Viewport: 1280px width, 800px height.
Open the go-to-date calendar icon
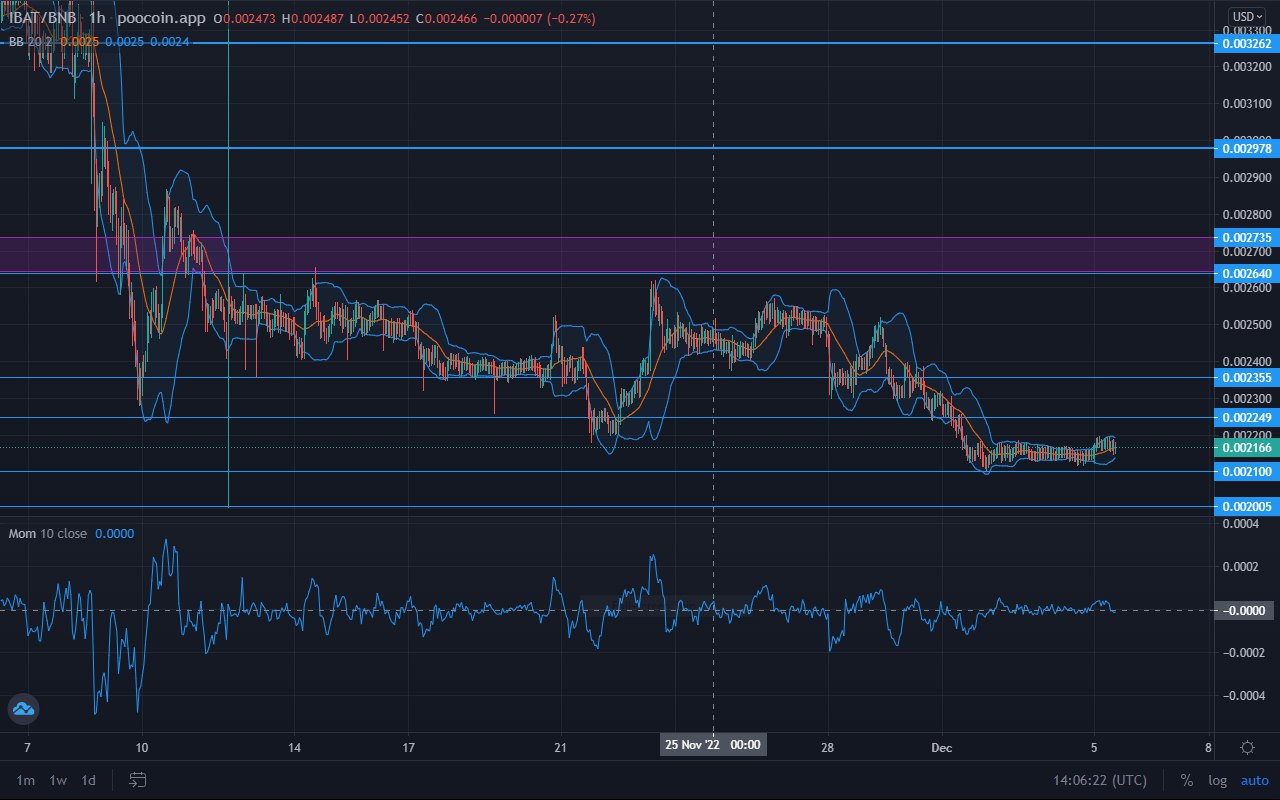pos(138,780)
